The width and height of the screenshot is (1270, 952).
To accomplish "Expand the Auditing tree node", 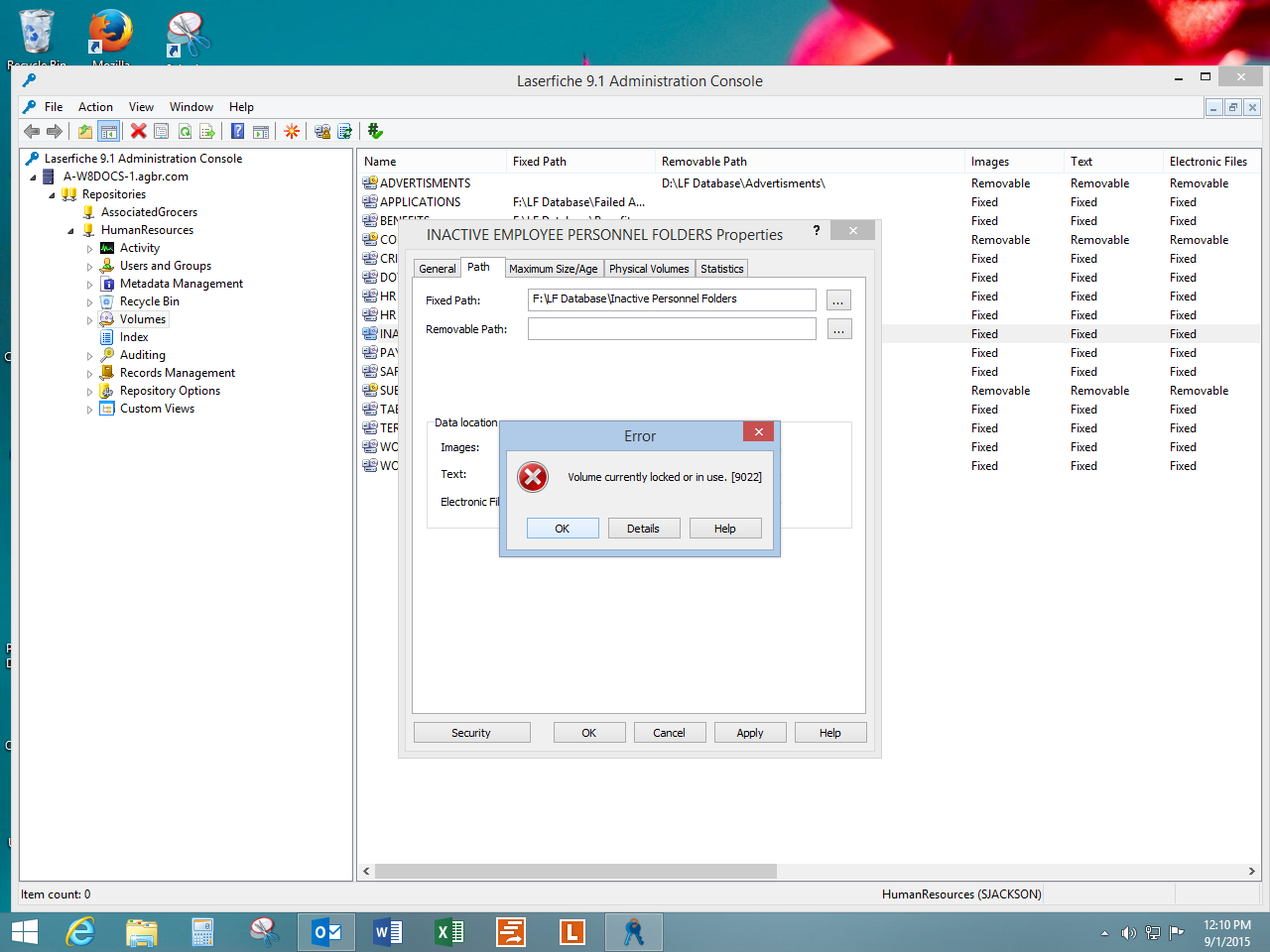I will tap(89, 356).
